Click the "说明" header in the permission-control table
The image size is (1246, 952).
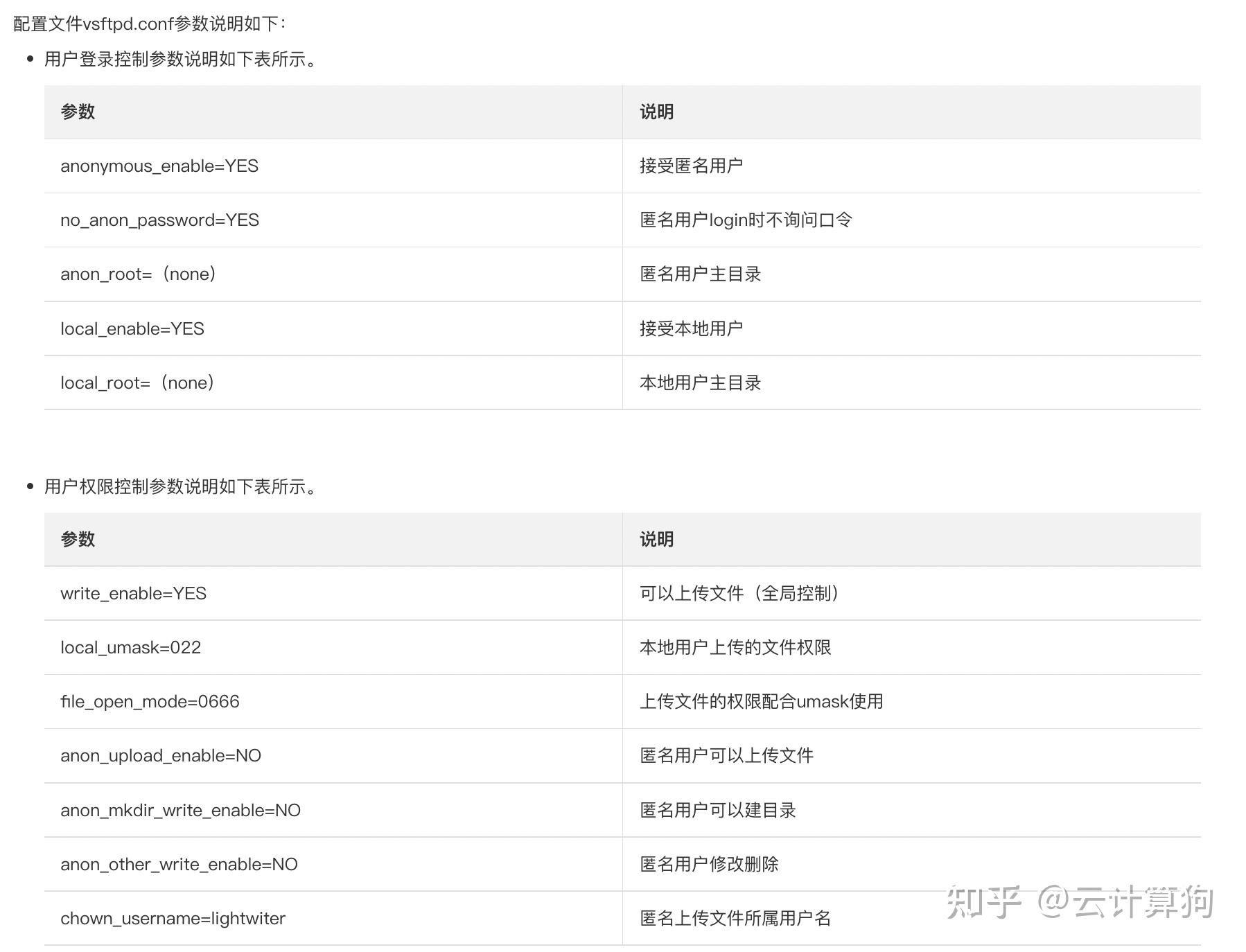click(656, 540)
